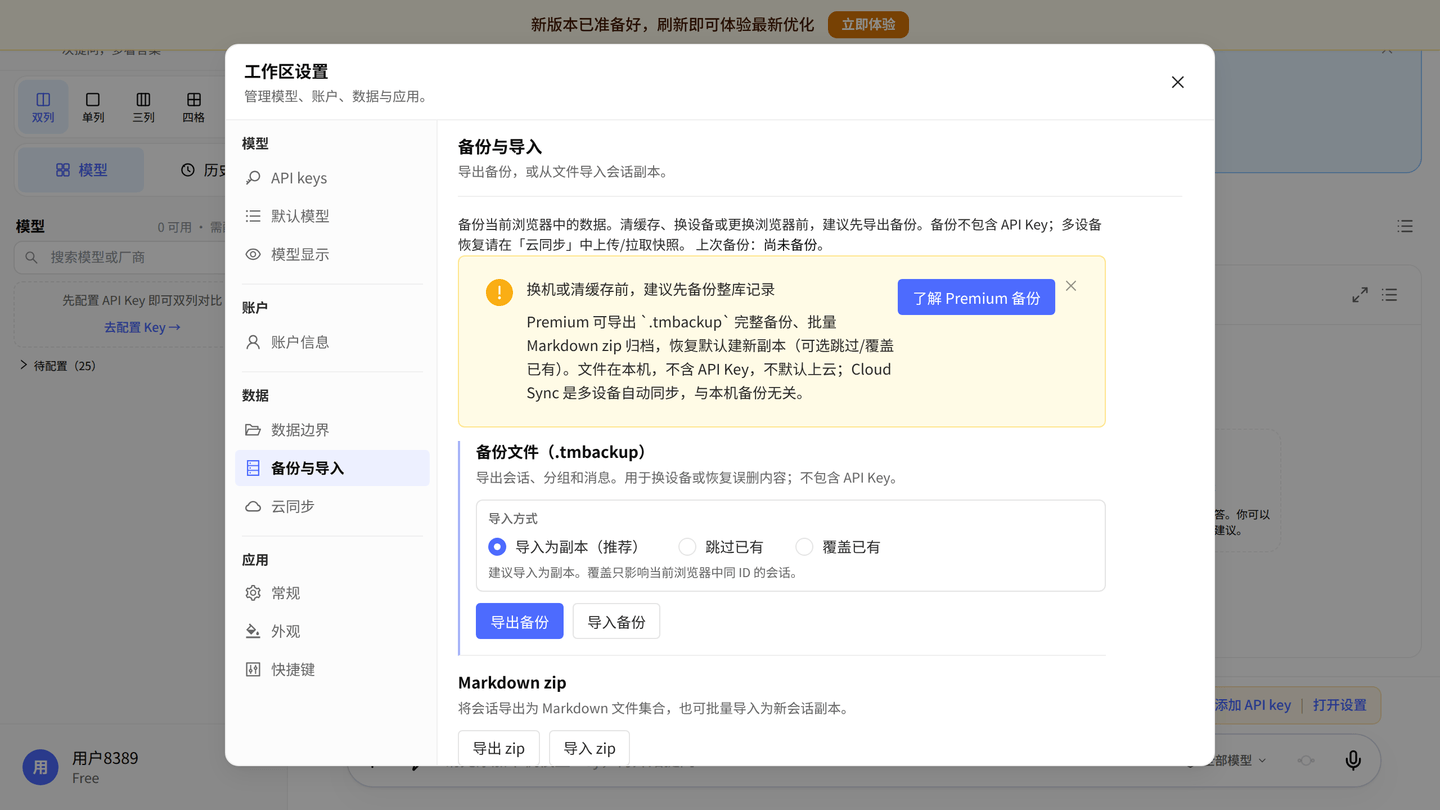This screenshot has height=810, width=1440.
Task: Click the Markdown zip heading
Action: 512,682
